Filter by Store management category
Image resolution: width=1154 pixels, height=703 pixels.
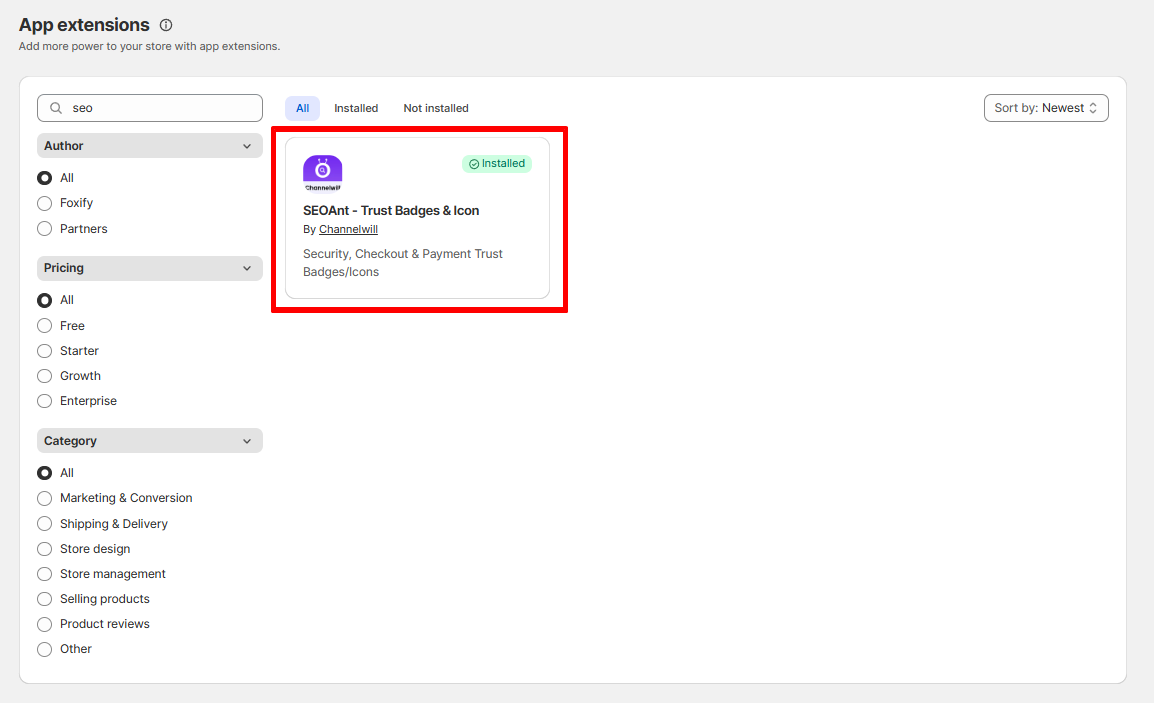[45, 574]
